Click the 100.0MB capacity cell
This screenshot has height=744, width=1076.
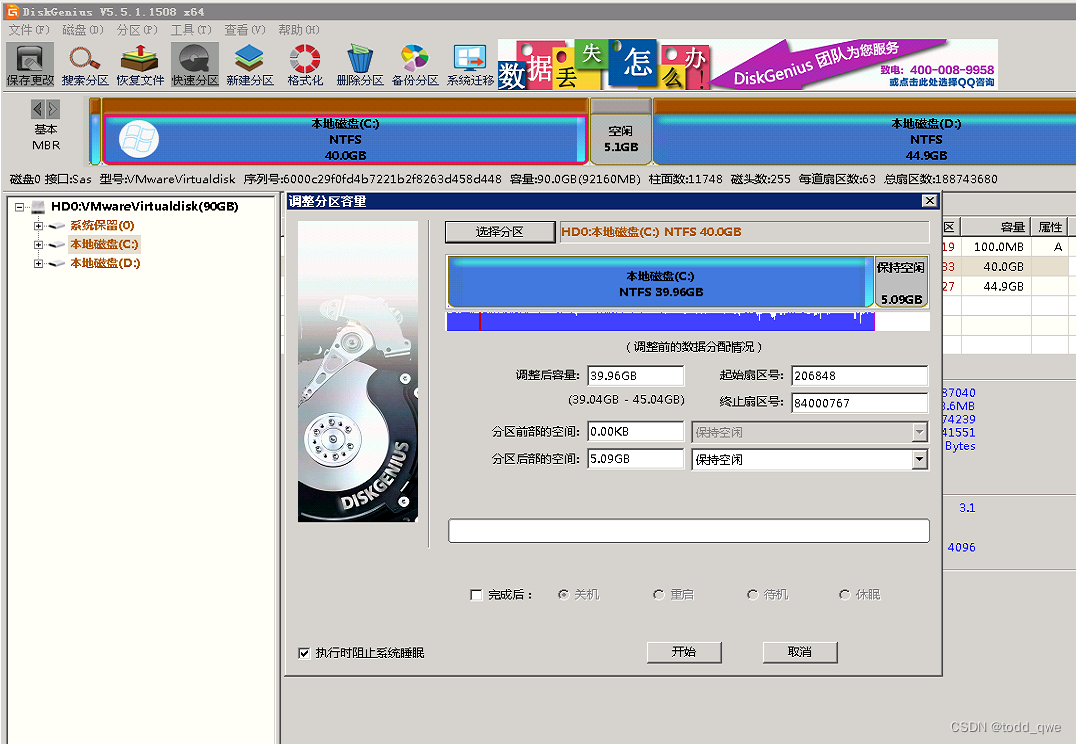coord(995,247)
